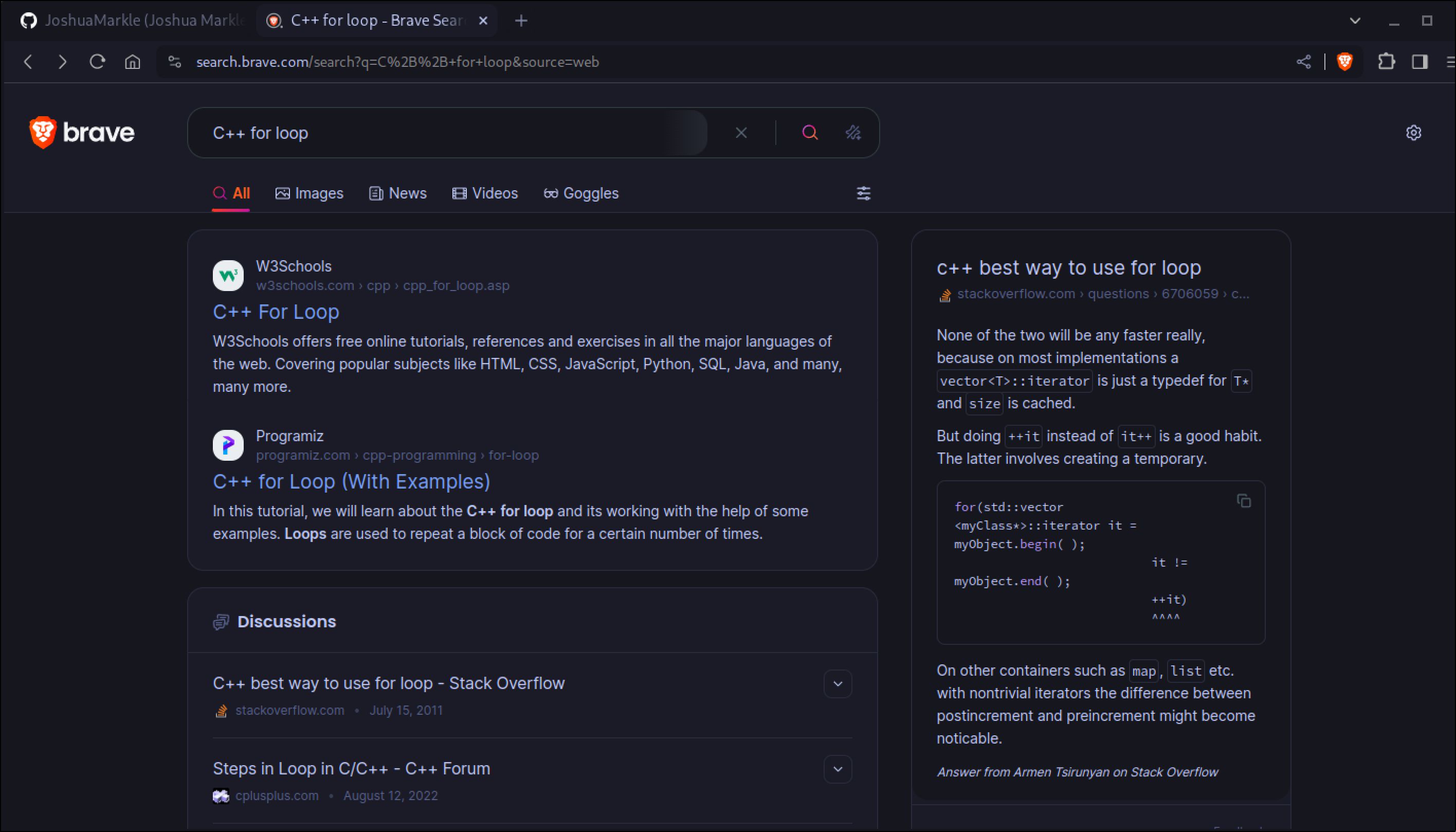Click the Programiz site icon
This screenshot has width=1456, height=832.
pos(228,445)
